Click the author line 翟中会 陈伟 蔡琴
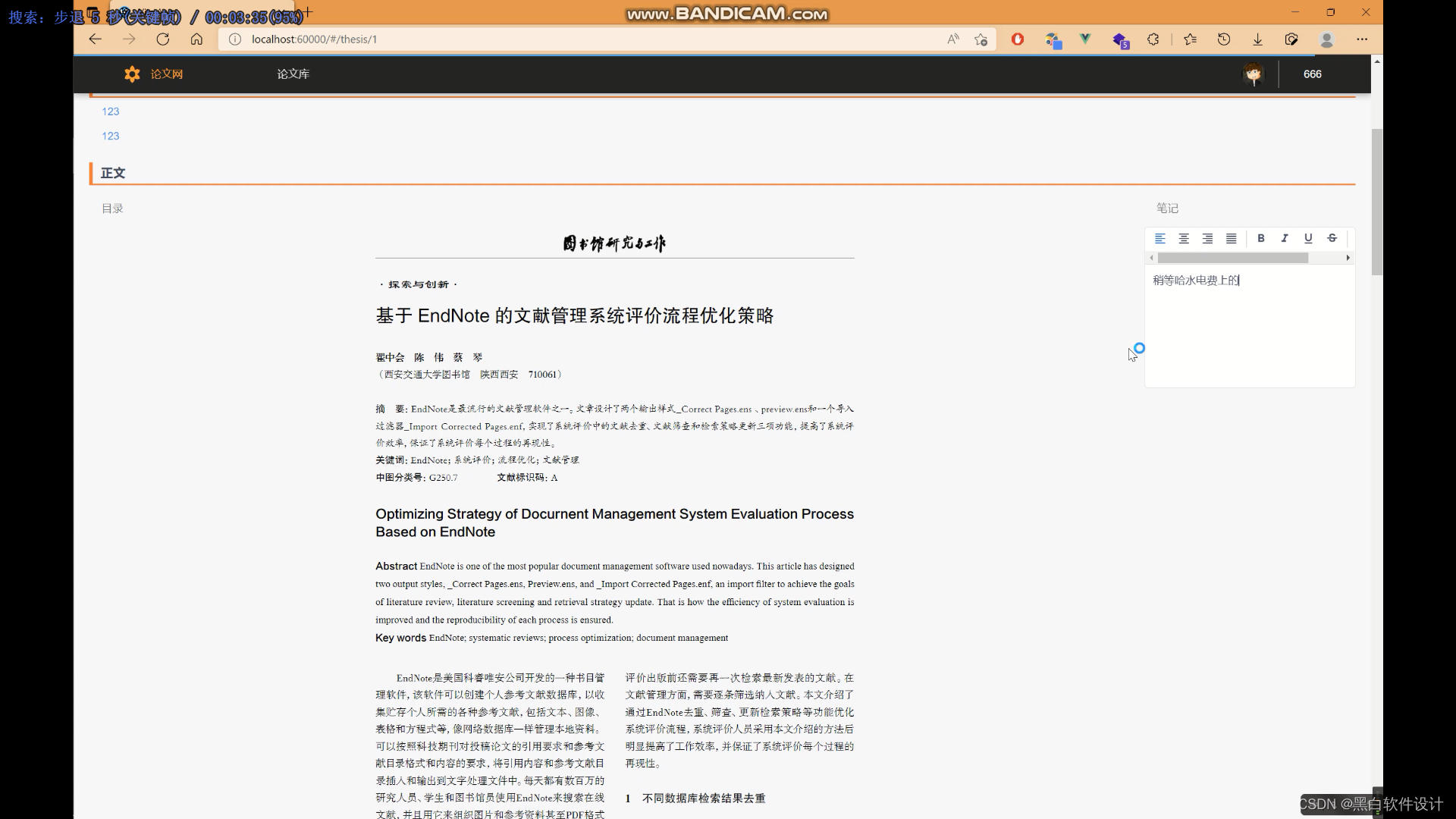 [x=429, y=357]
